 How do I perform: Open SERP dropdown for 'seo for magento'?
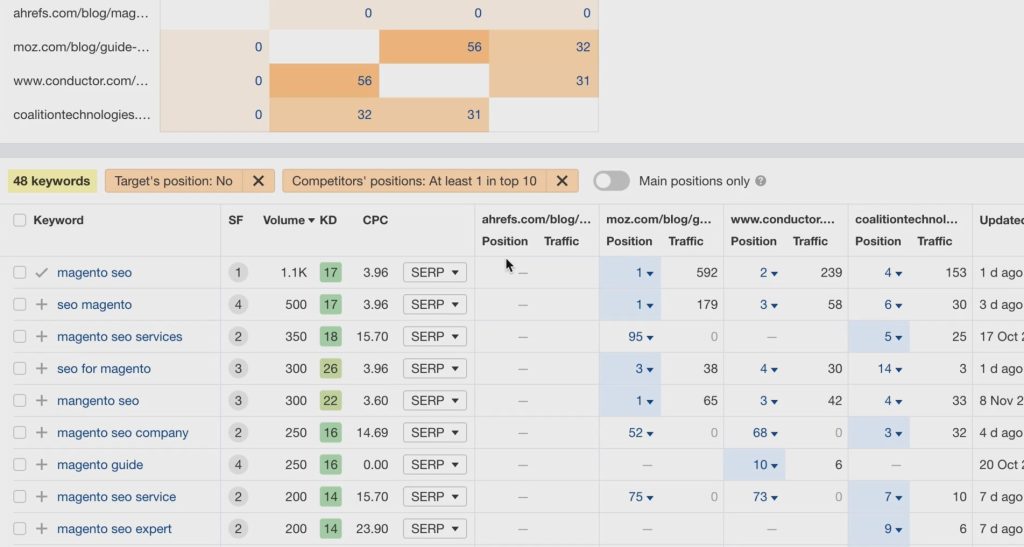click(x=434, y=368)
